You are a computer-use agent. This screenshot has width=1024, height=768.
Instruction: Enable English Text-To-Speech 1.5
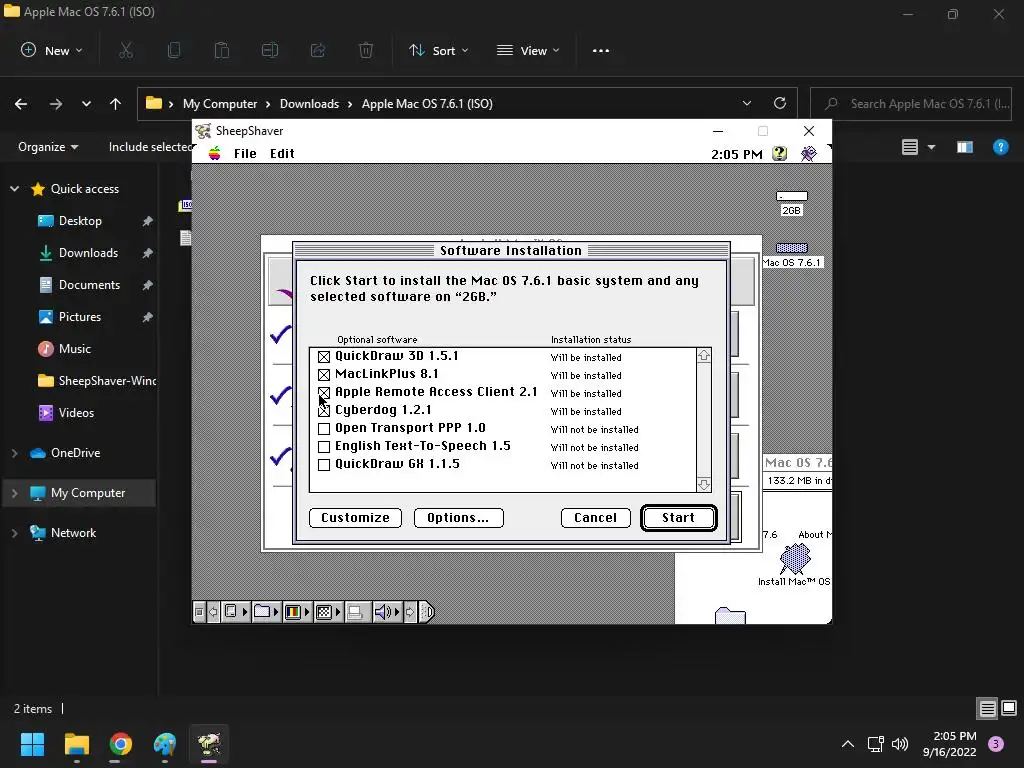click(x=324, y=447)
